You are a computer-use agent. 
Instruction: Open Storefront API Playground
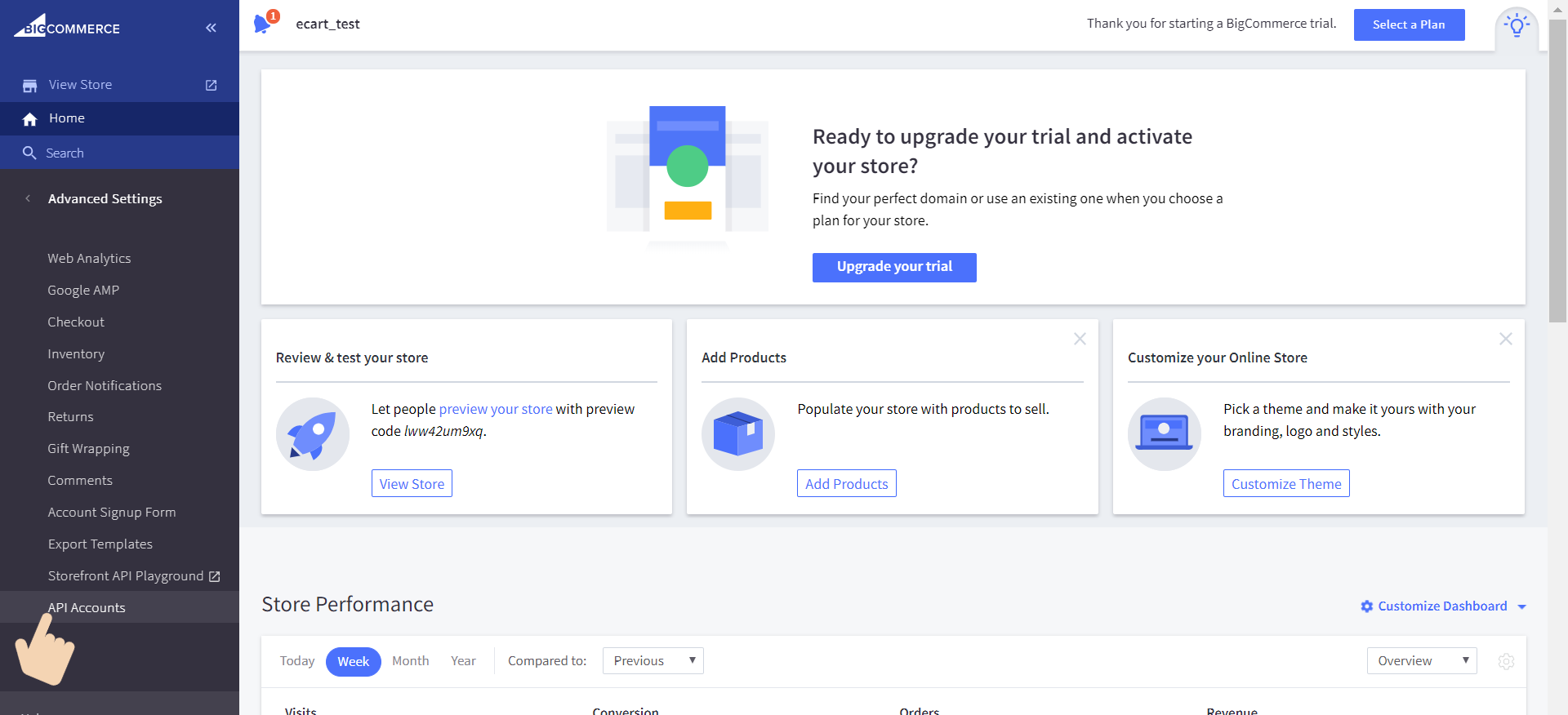pos(126,575)
